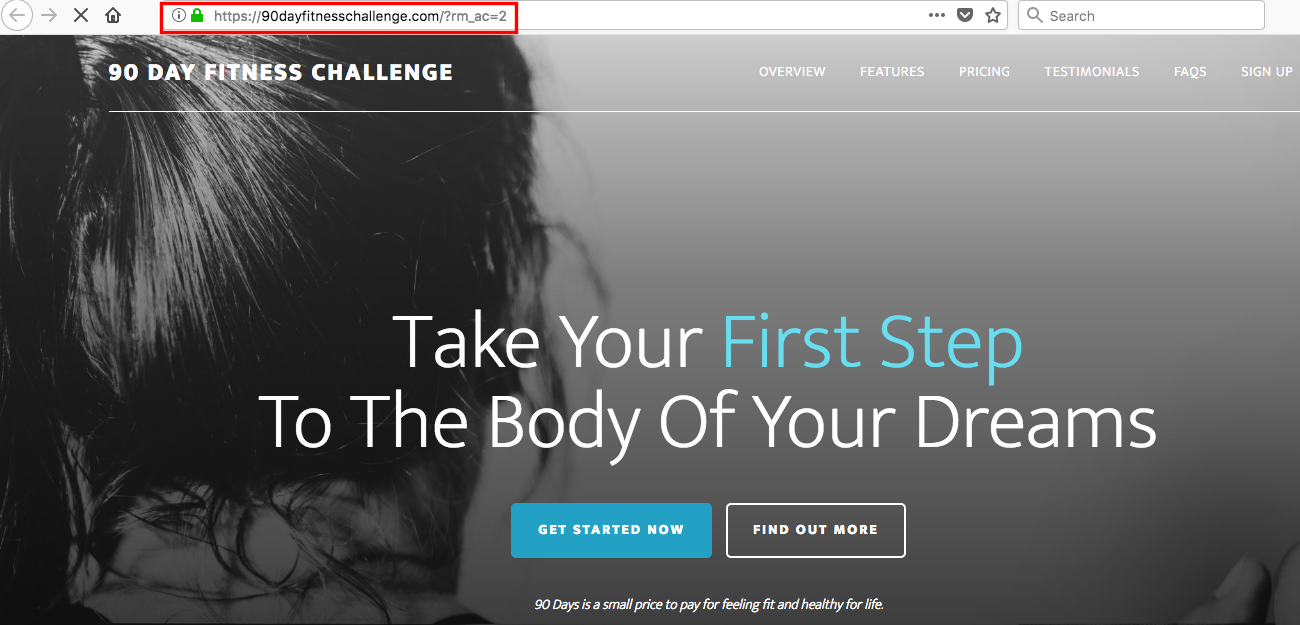Click the forward navigation arrow
This screenshot has height=625, width=1300.
49,16
